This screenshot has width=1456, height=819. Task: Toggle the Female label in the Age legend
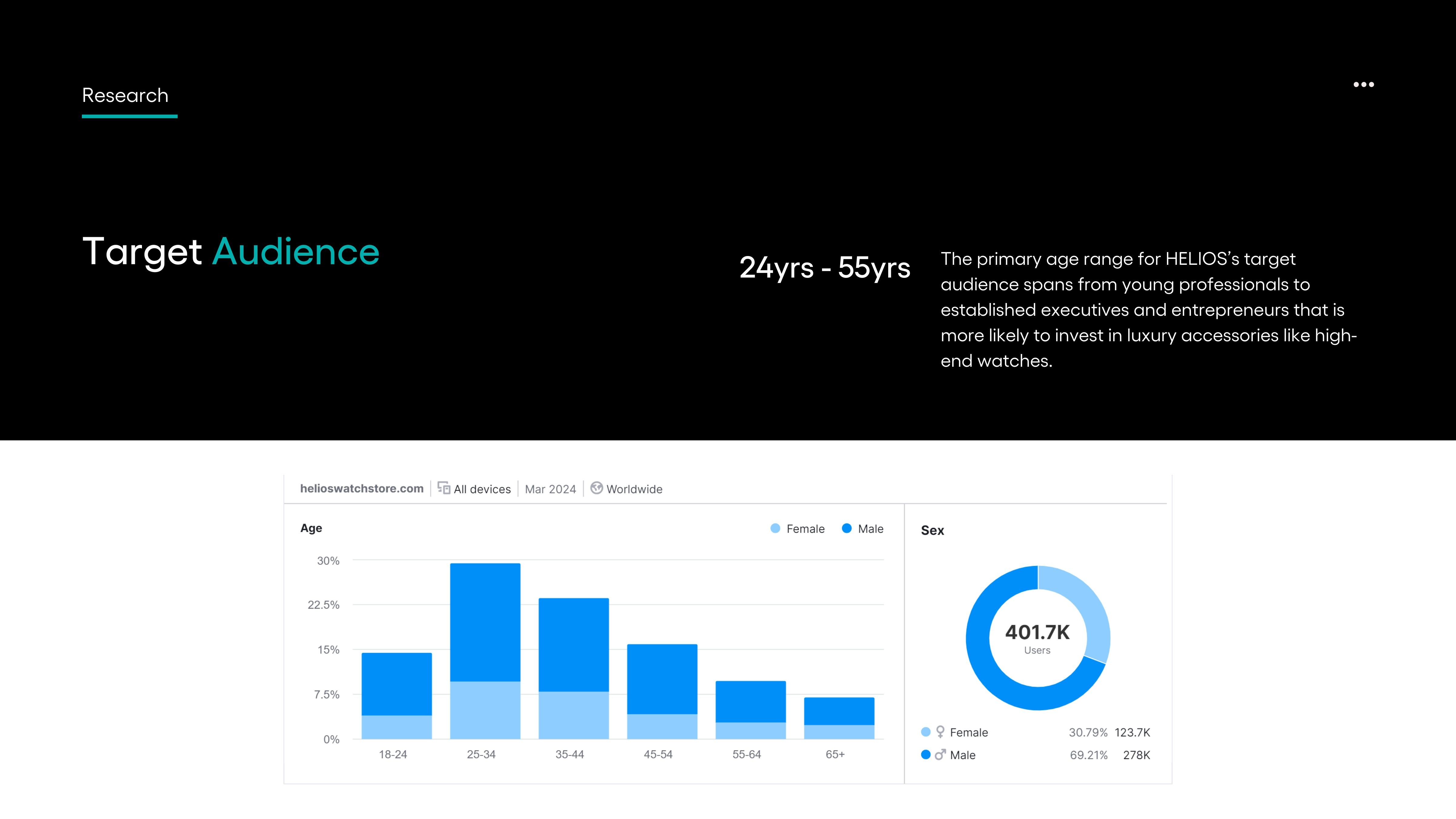(805, 529)
